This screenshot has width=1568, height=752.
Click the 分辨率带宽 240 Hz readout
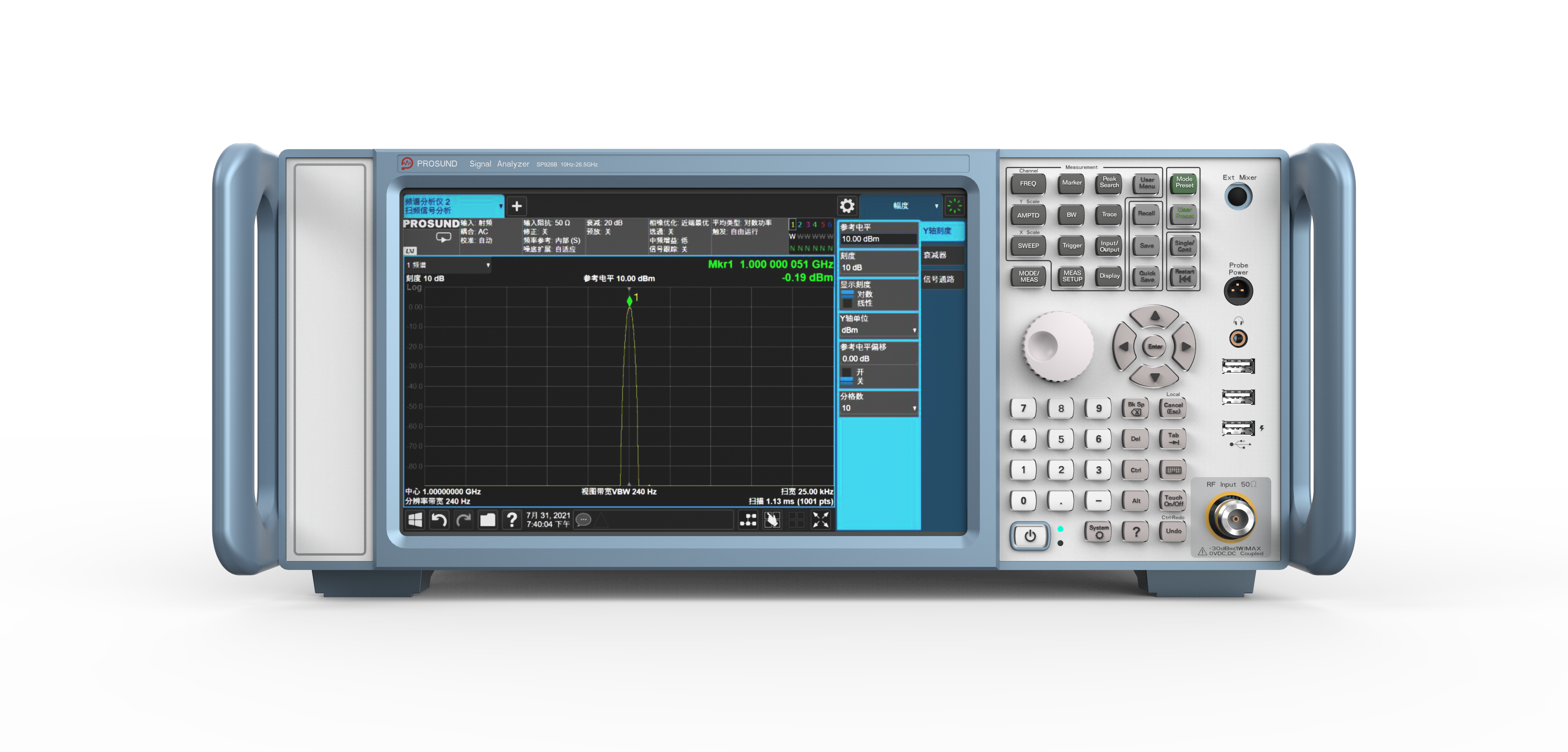(438, 501)
